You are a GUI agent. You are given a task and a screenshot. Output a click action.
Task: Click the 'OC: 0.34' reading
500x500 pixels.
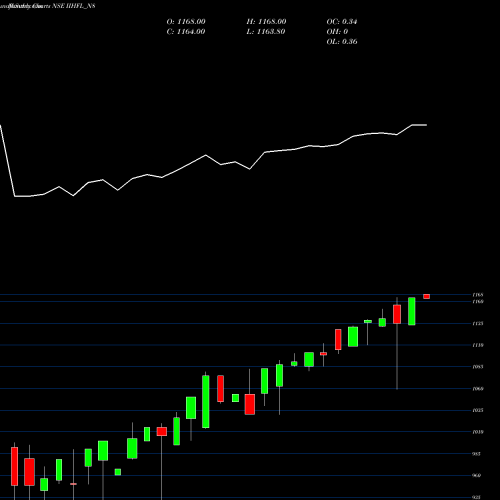tap(342, 22)
